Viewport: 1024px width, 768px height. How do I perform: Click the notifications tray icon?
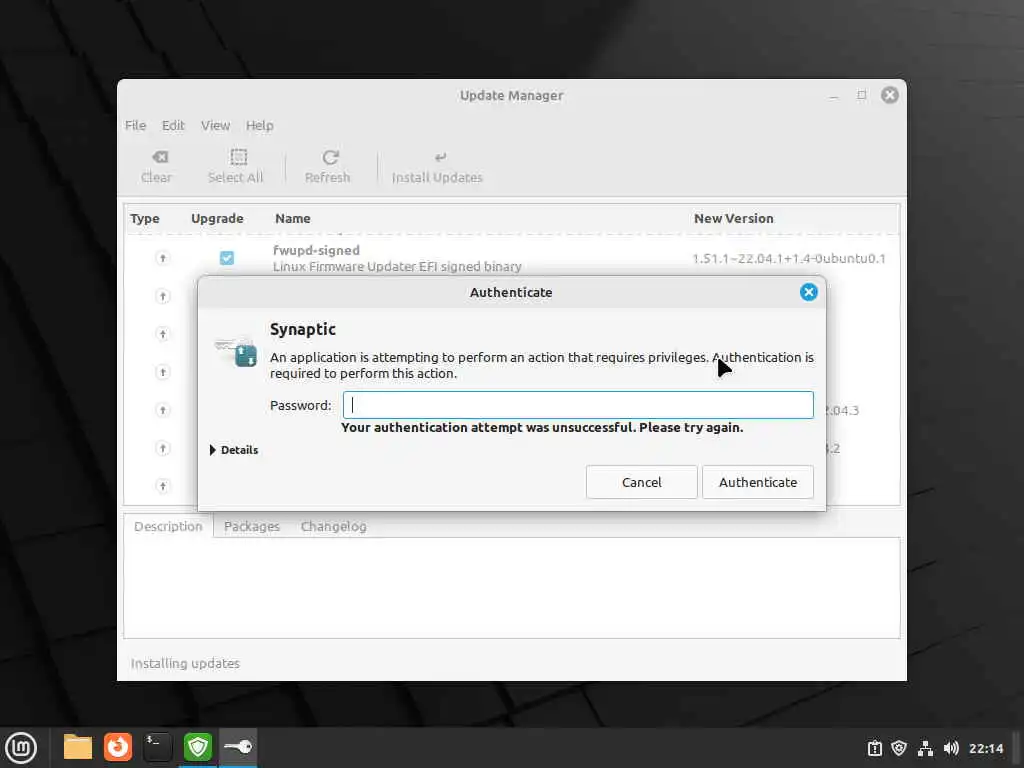[x=874, y=748]
